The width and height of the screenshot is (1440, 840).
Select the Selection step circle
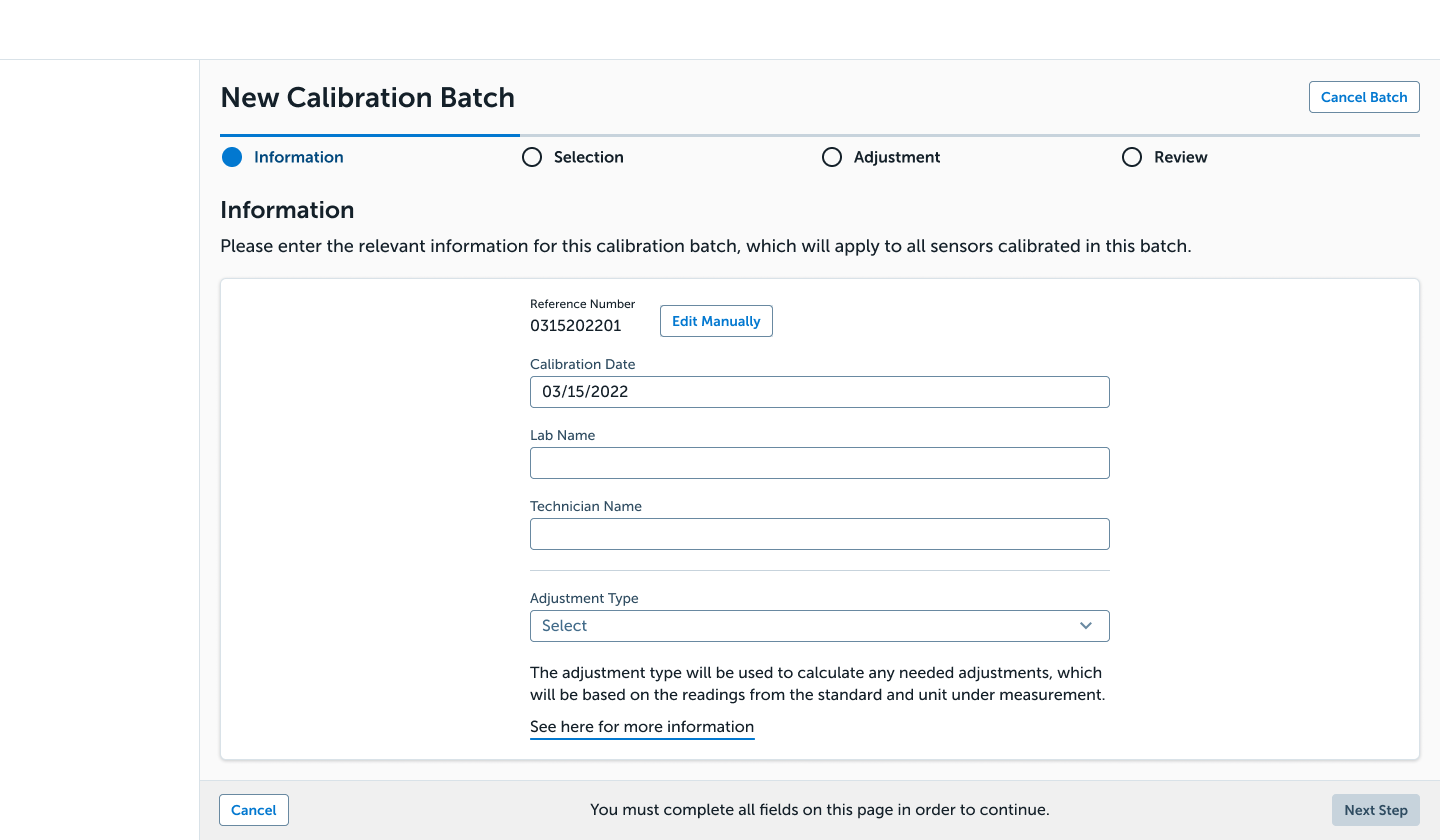(x=532, y=157)
